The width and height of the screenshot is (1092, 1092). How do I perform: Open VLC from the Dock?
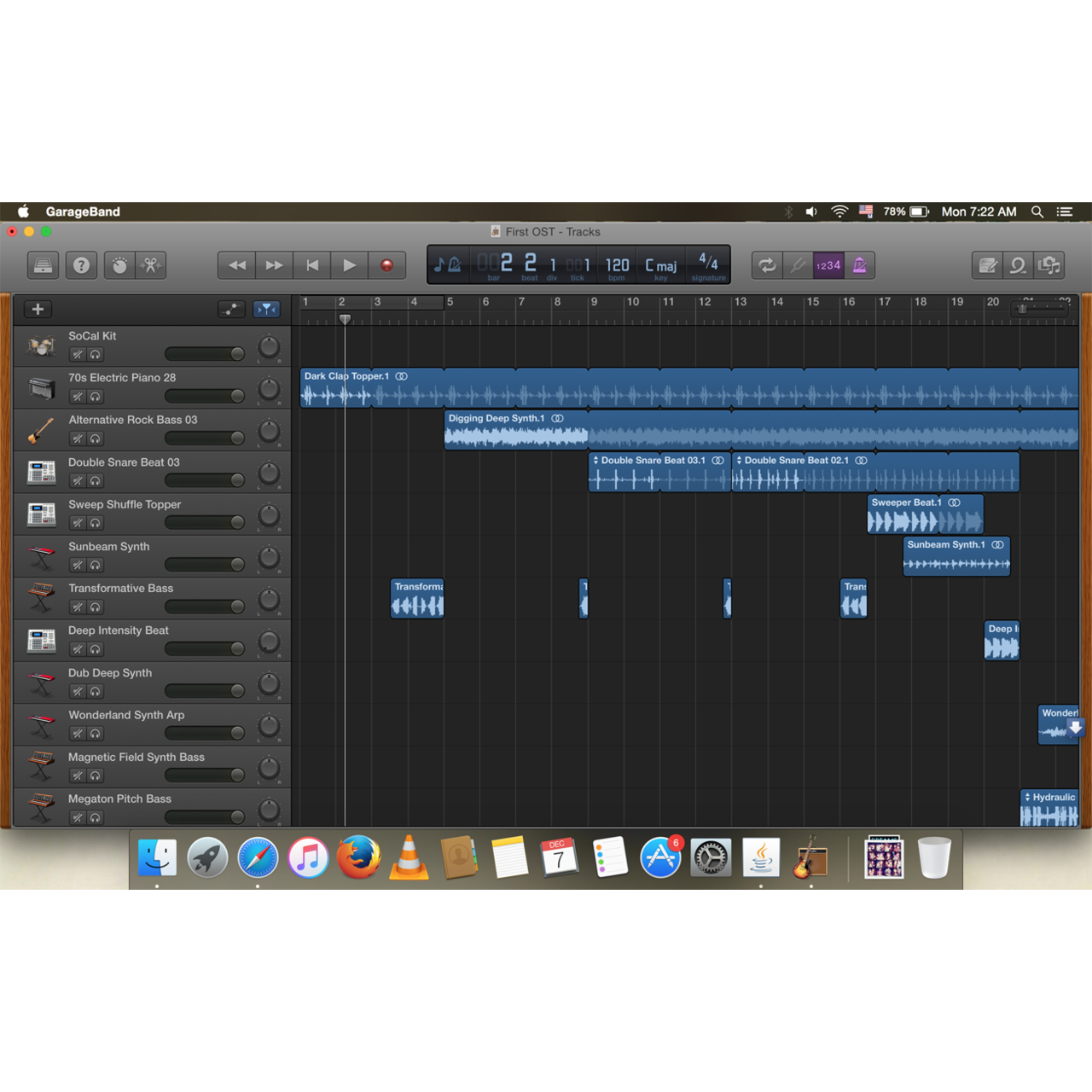(x=409, y=857)
